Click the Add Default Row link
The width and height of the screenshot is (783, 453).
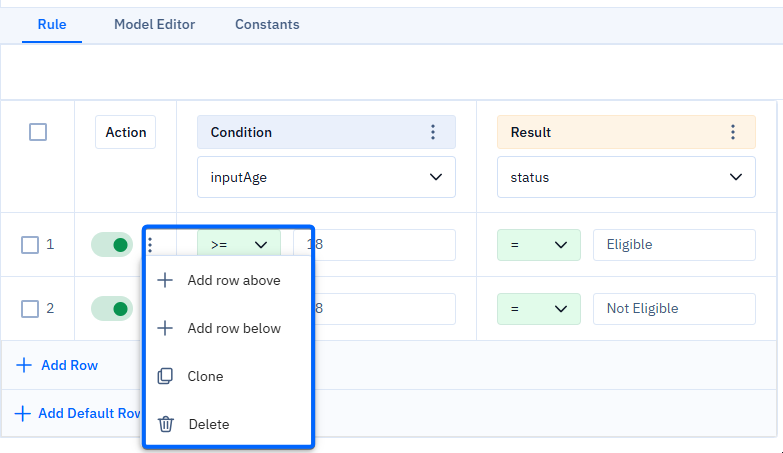click(x=78, y=414)
